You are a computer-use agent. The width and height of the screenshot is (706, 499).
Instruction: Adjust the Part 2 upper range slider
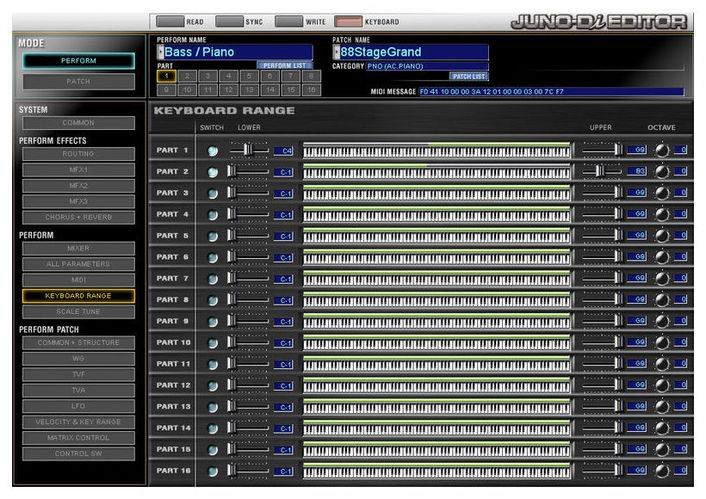tap(599, 171)
